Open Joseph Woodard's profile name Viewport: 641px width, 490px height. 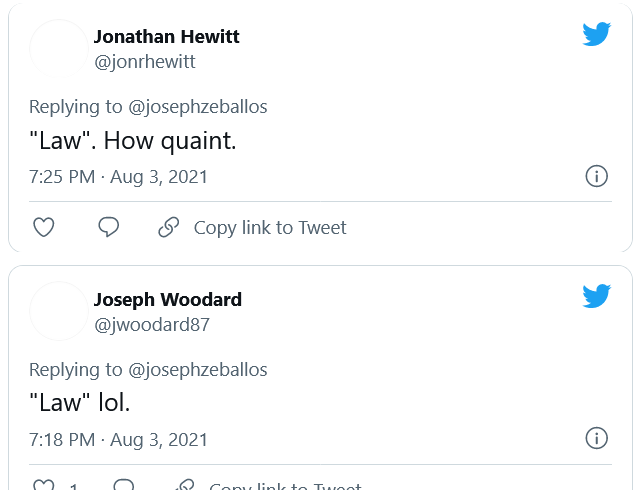click(168, 299)
